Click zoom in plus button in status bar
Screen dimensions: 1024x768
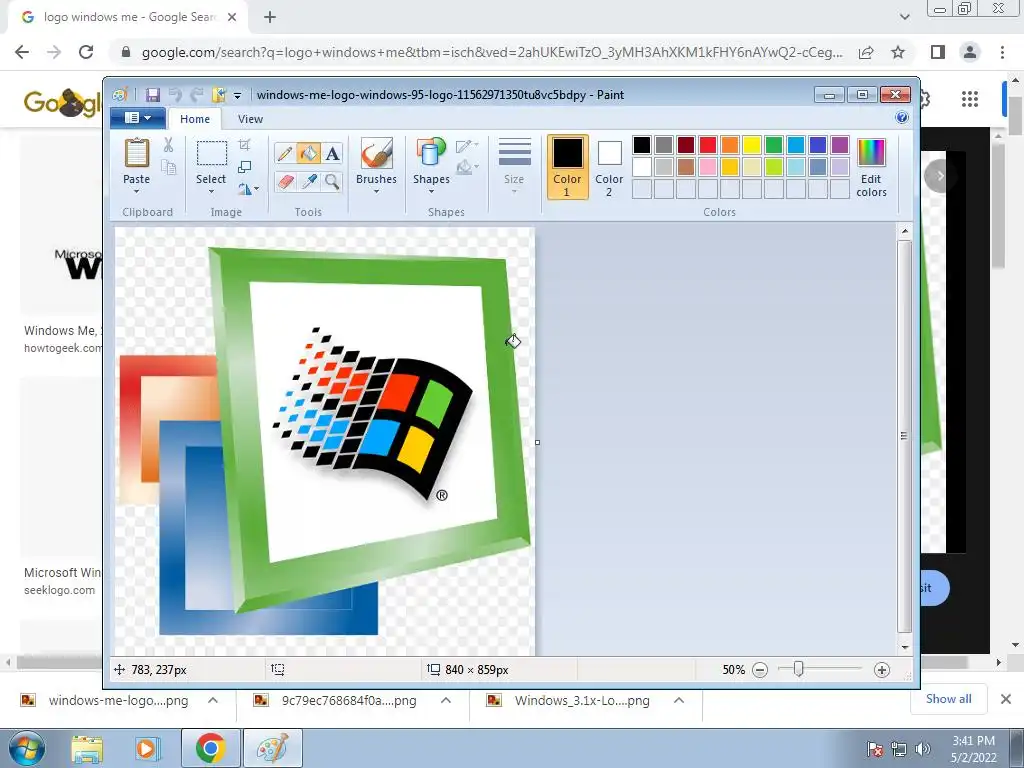pyautogui.click(x=882, y=670)
